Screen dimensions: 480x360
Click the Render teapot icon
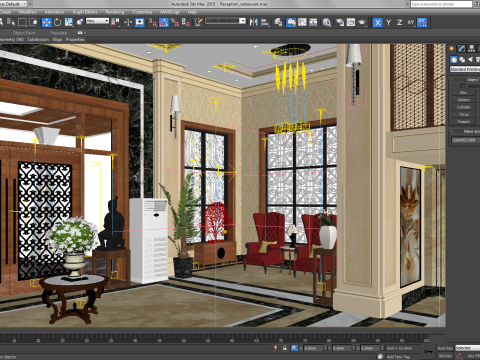tap(362, 22)
